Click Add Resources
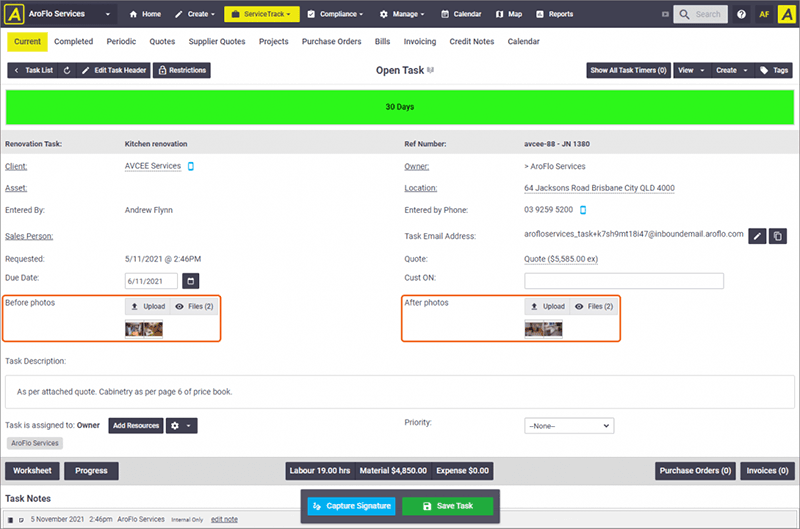 (136, 425)
